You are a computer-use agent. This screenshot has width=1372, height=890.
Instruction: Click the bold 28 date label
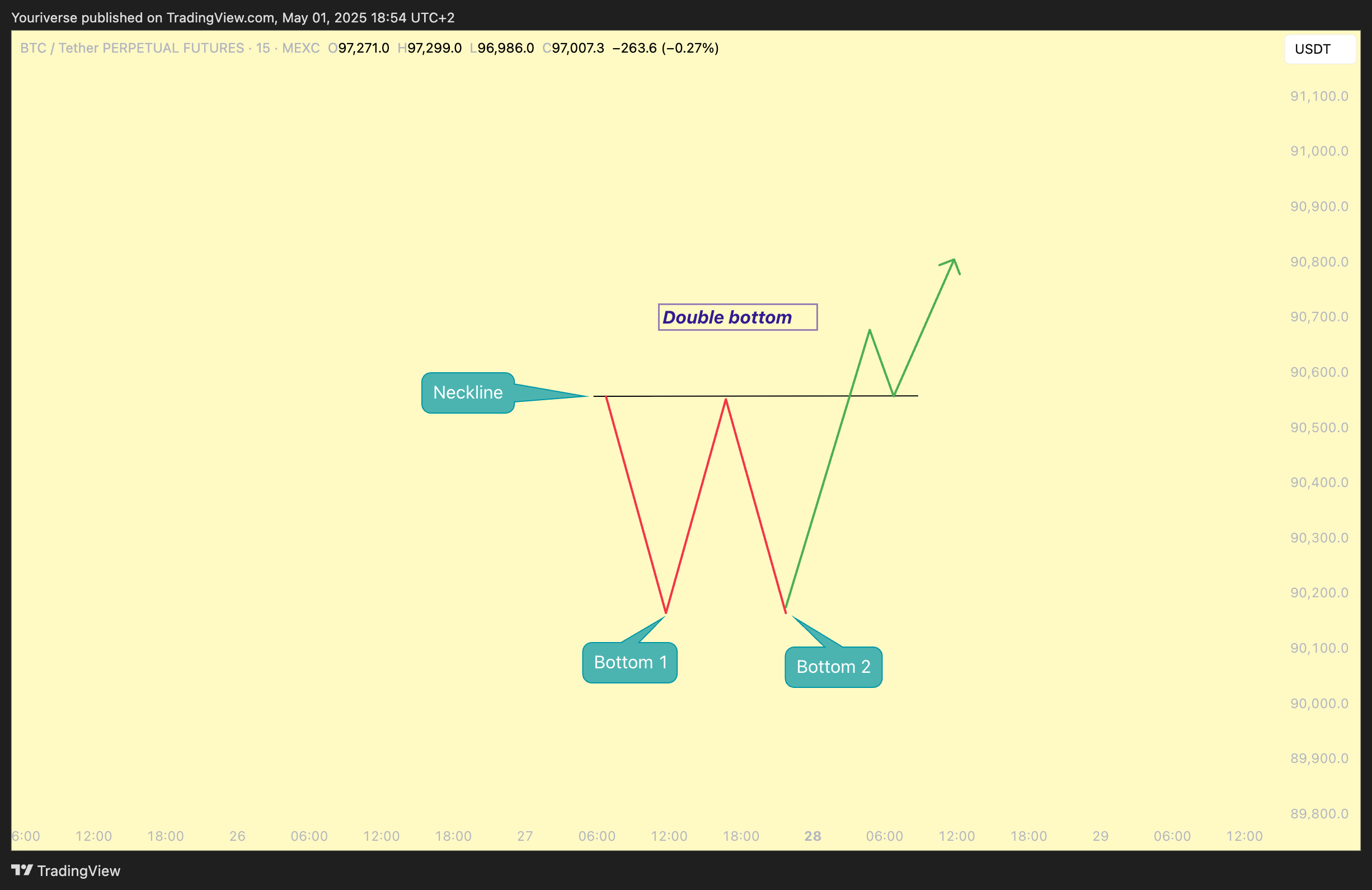(813, 836)
